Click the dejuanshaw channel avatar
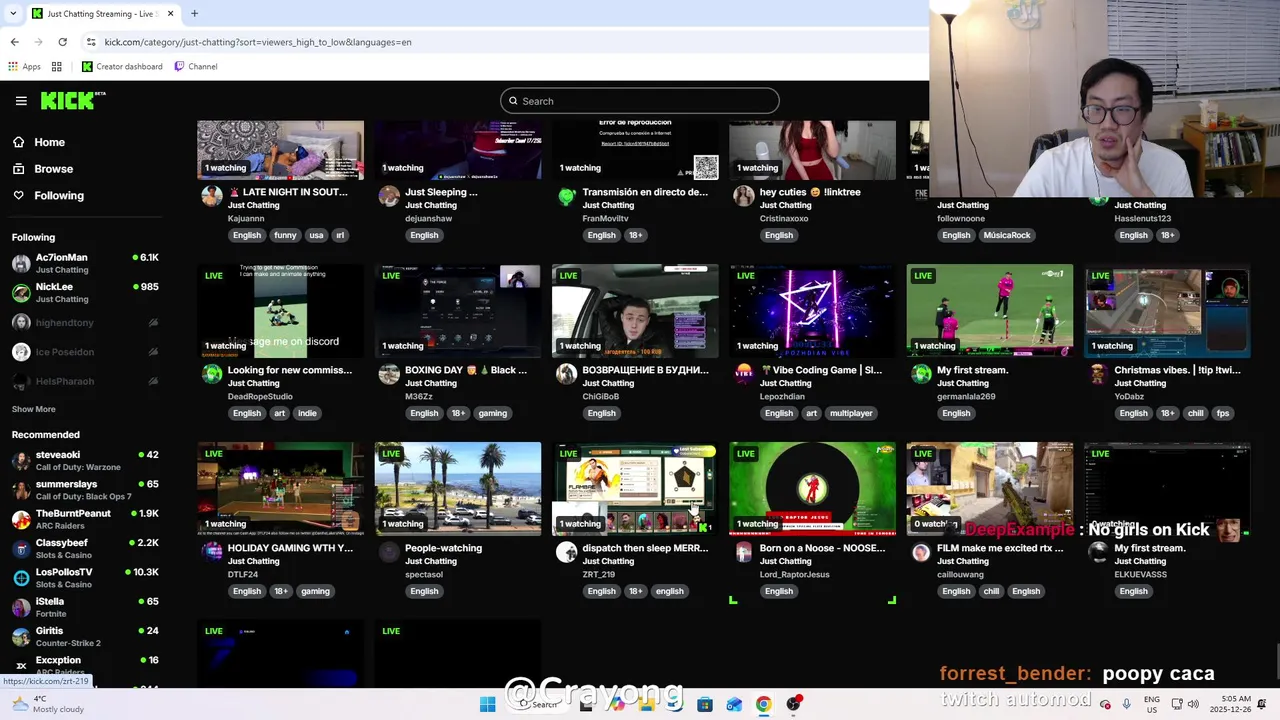This screenshot has width=1280, height=720. tap(389, 196)
